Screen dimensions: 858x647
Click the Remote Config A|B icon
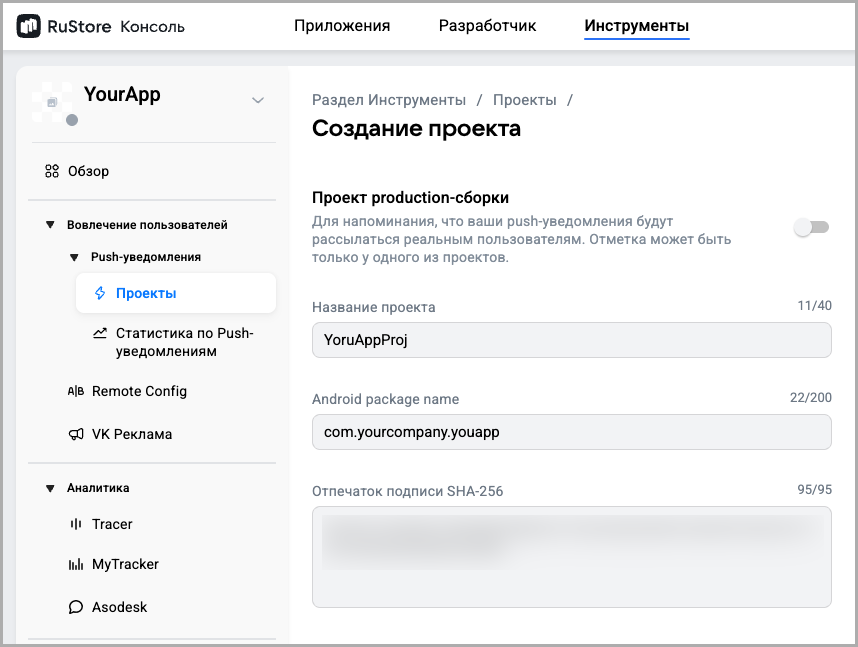tap(76, 391)
